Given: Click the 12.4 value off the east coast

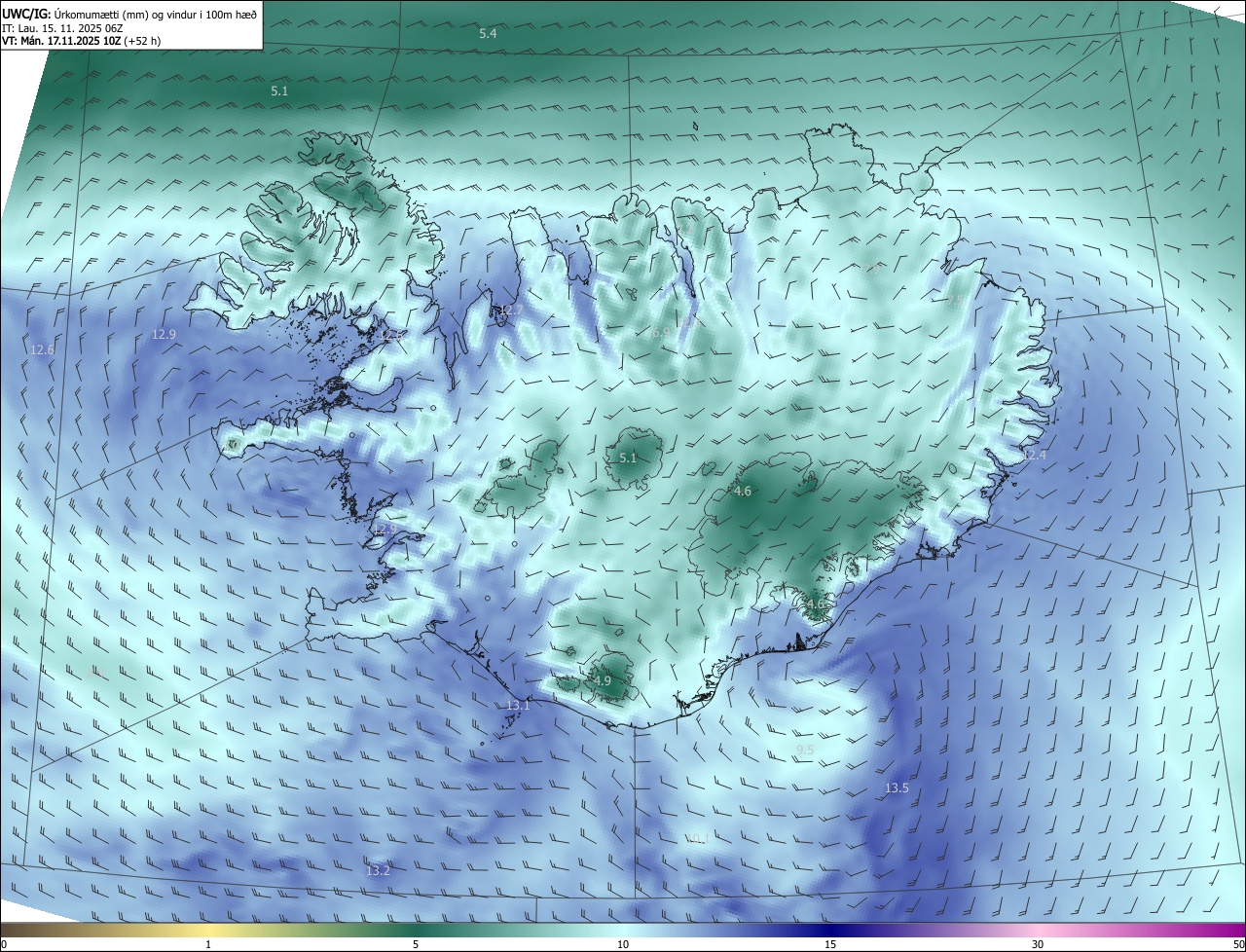Looking at the screenshot, I should (x=1034, y=456).
